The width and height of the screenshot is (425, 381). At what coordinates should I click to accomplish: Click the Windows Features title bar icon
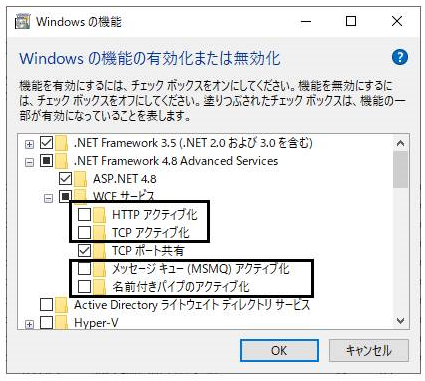[x=23, y=21]
